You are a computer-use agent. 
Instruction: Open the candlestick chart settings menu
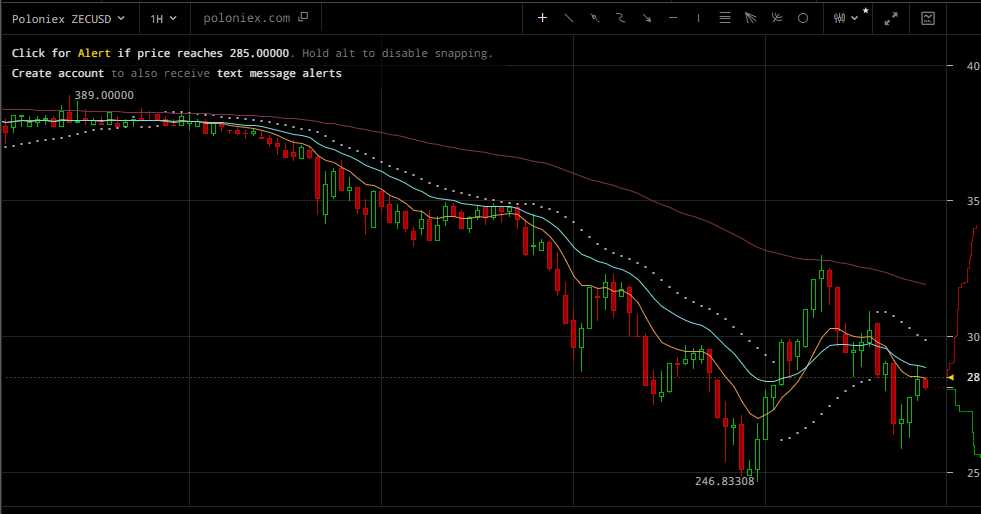click(845, 19)
